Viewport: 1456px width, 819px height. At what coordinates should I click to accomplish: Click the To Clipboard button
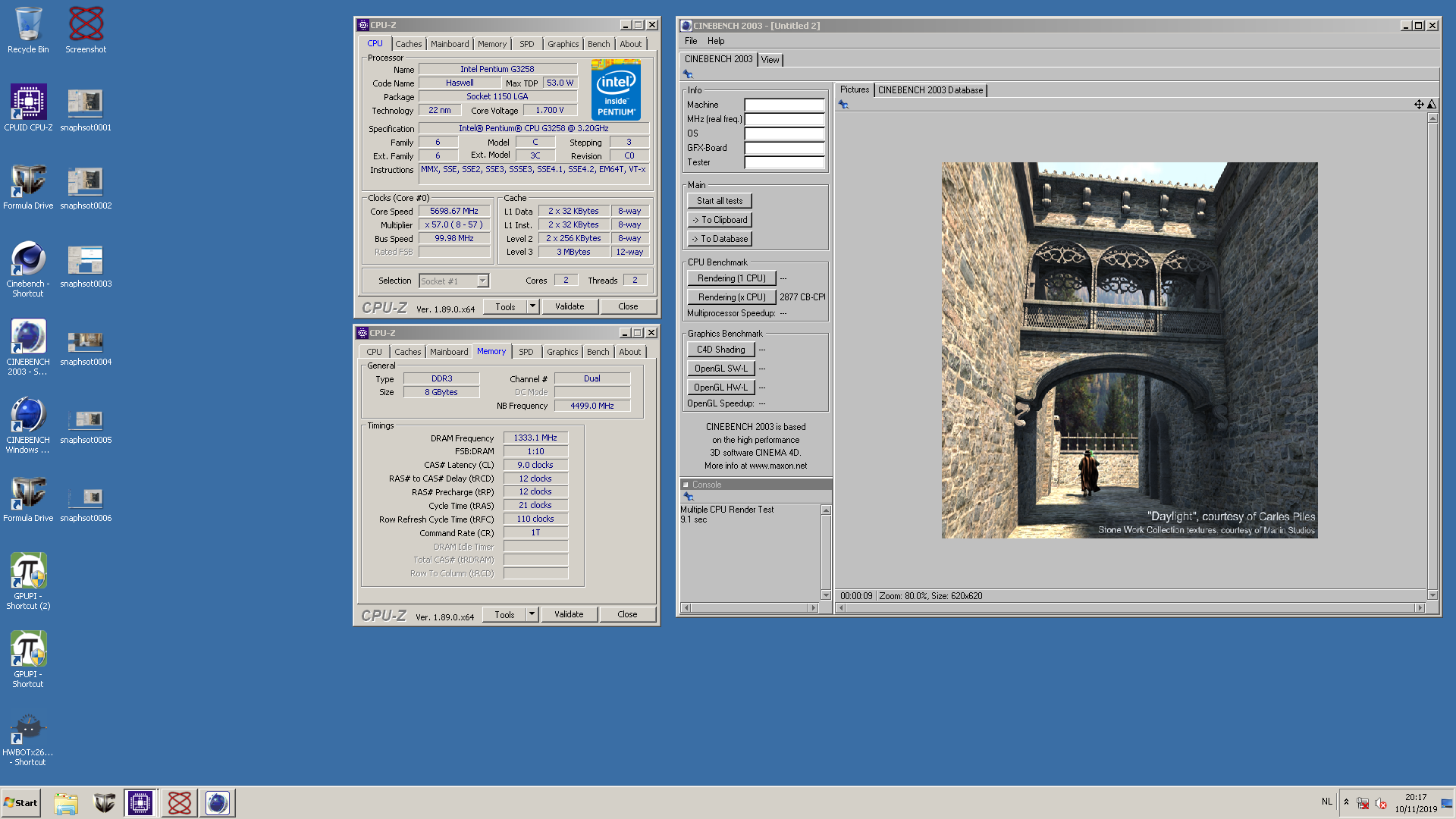click(x=720, y=220)
